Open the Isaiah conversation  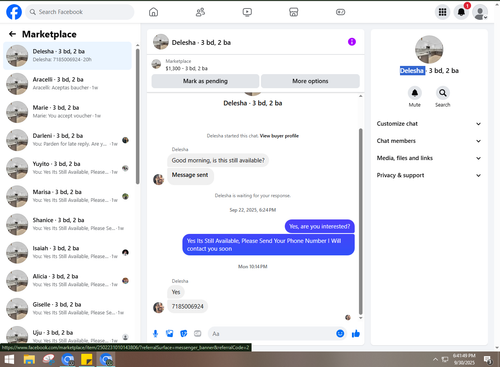[67, 253]
